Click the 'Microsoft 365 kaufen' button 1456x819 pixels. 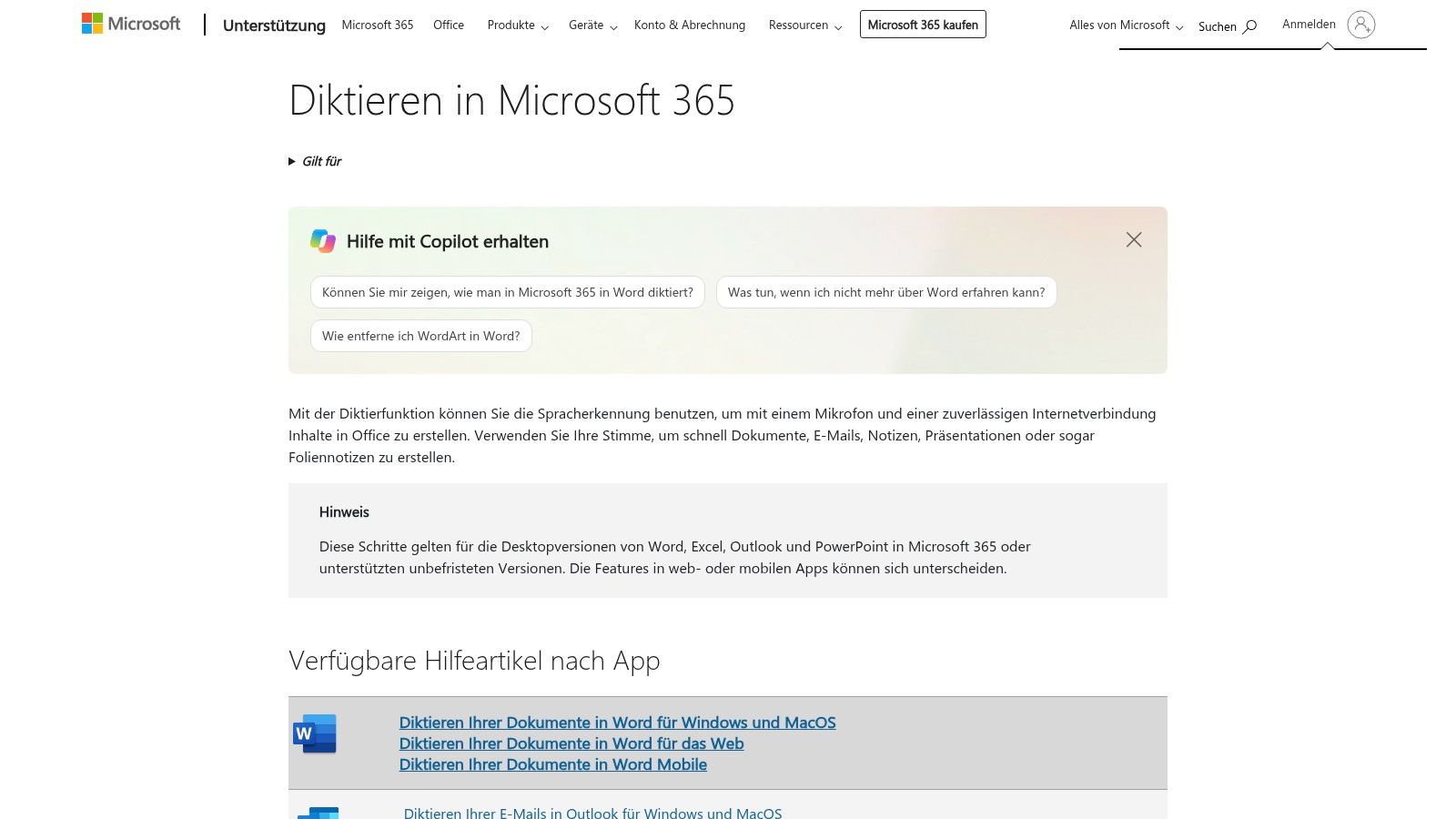[923, 25]
